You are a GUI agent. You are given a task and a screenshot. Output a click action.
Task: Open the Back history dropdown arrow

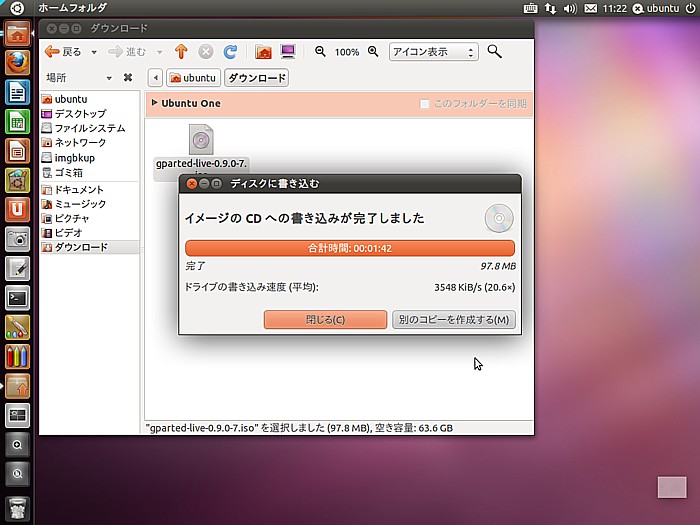[94, 52]
